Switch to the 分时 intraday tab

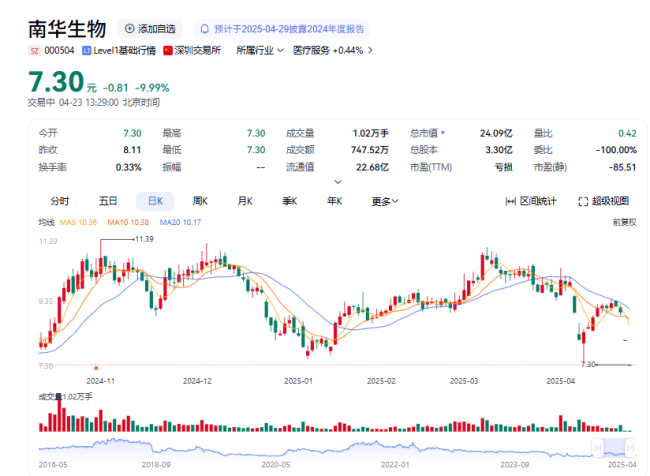pyautogui.click(x=60, y=201)
